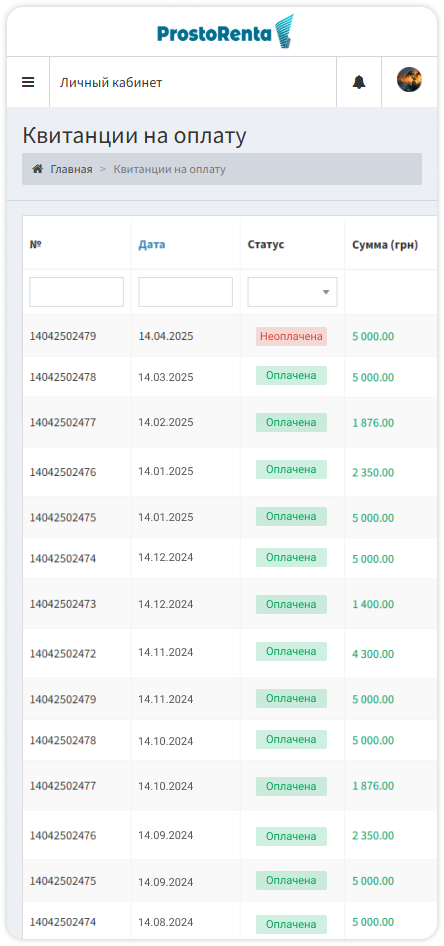Click amount 1 400.00

coord(373,605)
